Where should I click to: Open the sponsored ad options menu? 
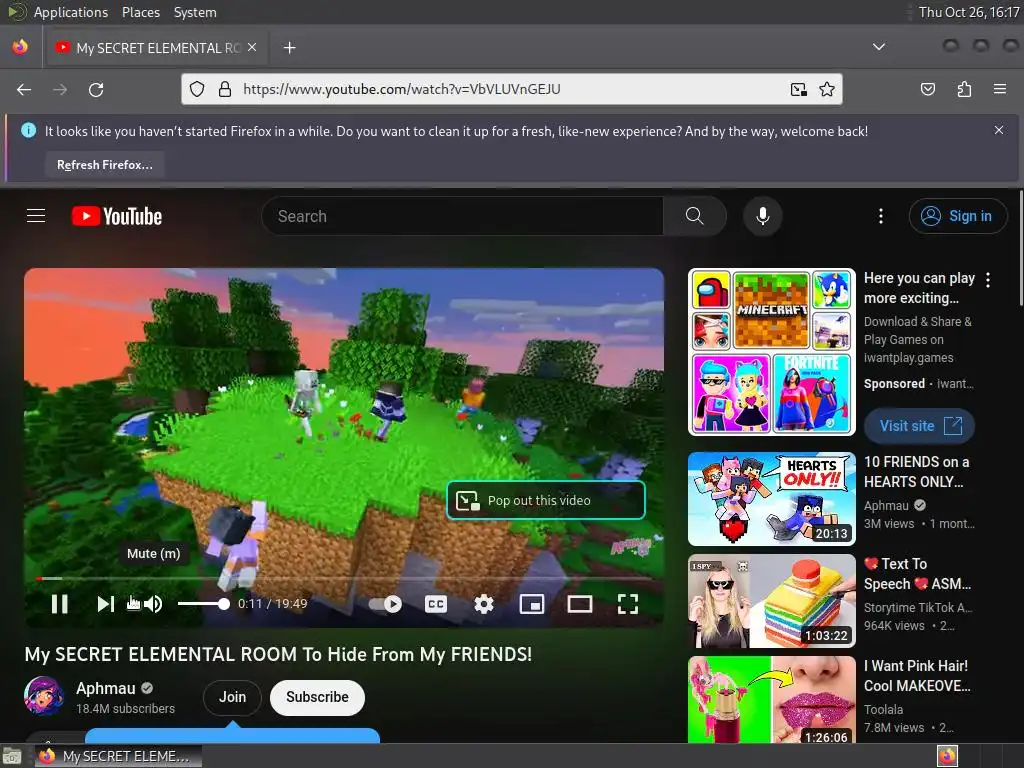coord(988,280)
